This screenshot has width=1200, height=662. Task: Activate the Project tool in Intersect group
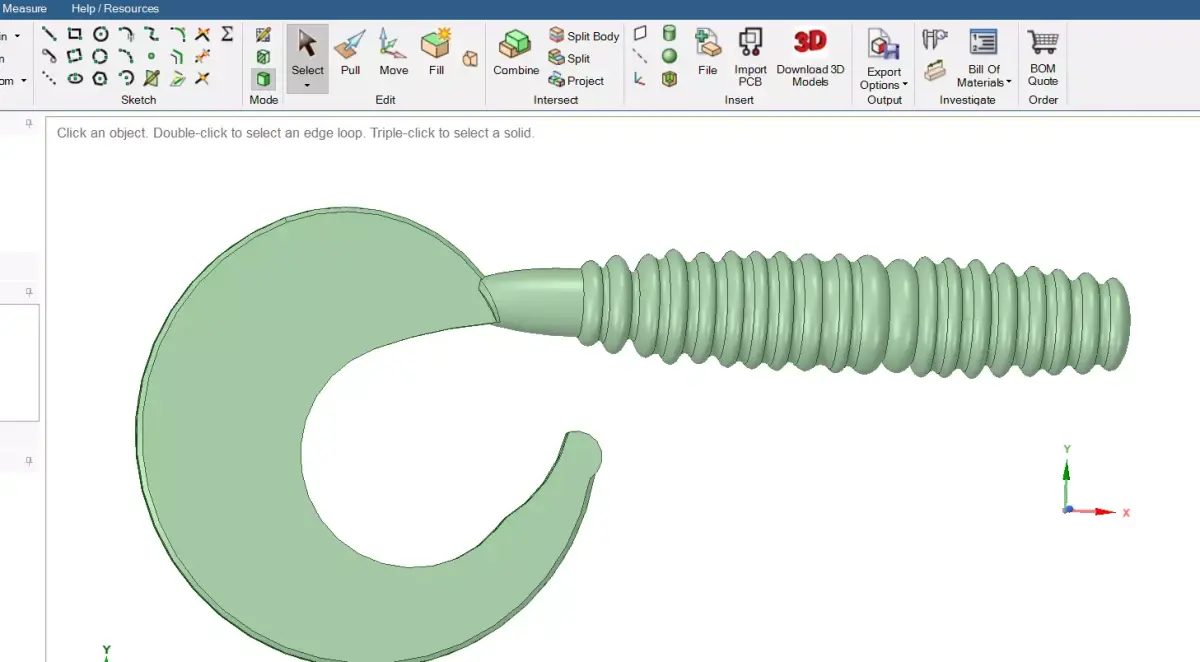pyautogui.click(x=580, y=81)
